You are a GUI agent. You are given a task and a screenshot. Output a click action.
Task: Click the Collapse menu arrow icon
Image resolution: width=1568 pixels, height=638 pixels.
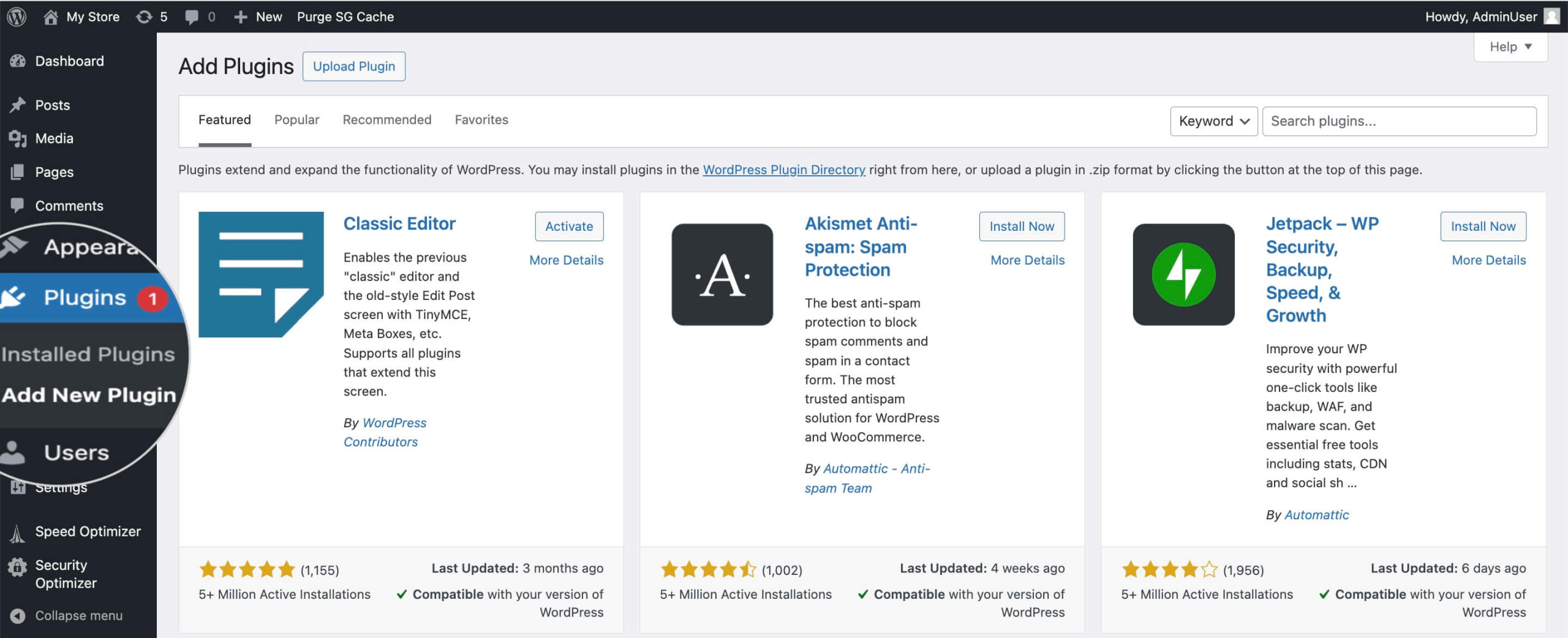18,615
